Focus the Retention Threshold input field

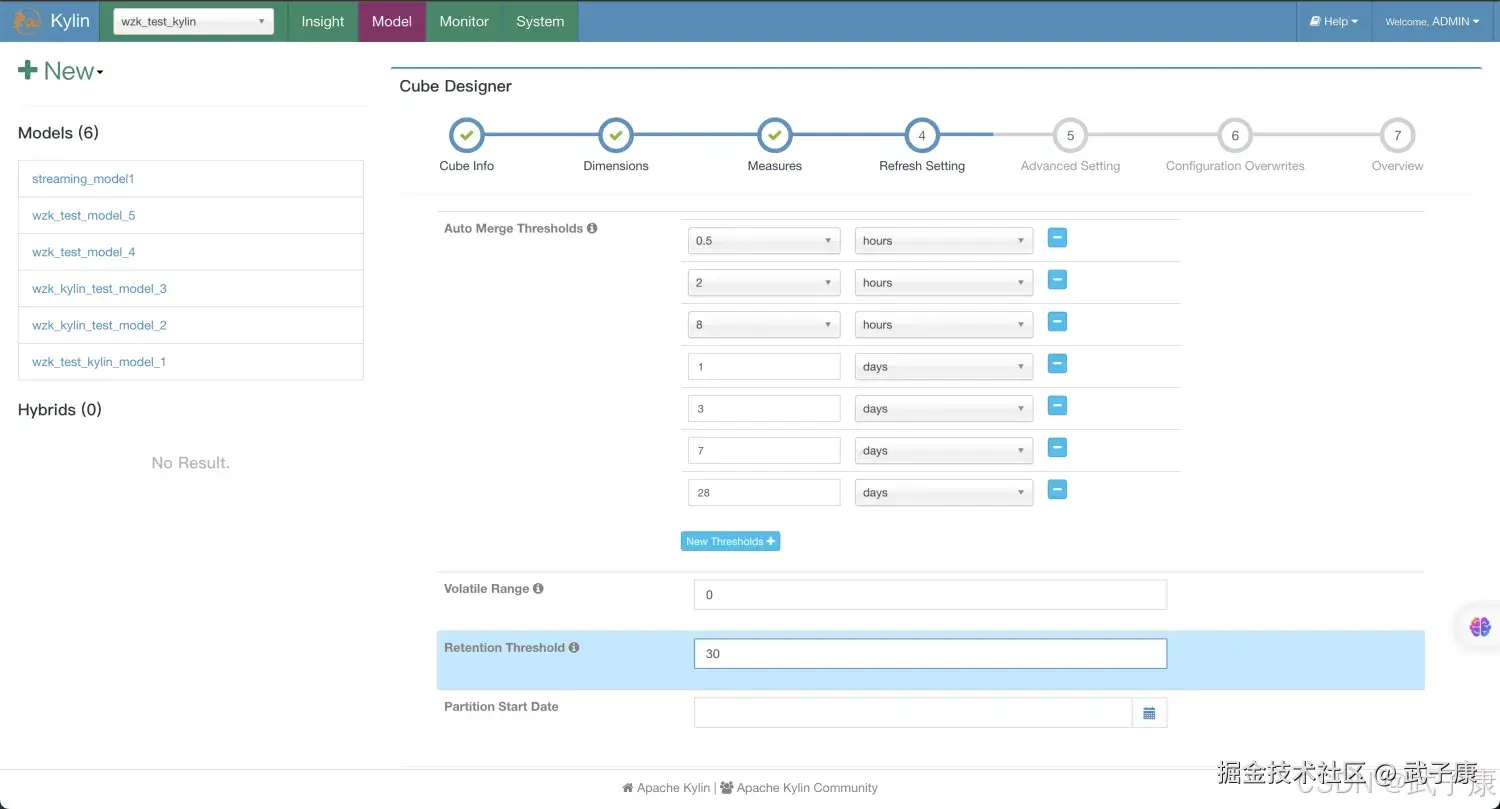coord(930,654)
